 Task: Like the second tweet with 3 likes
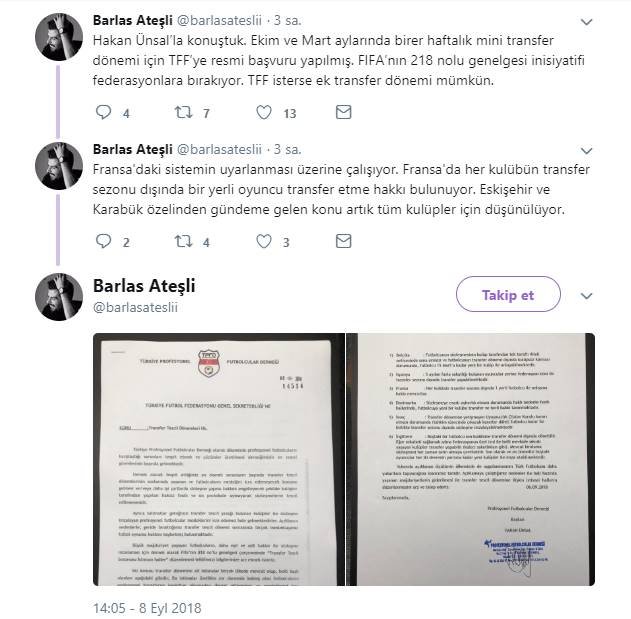point(264,241)
